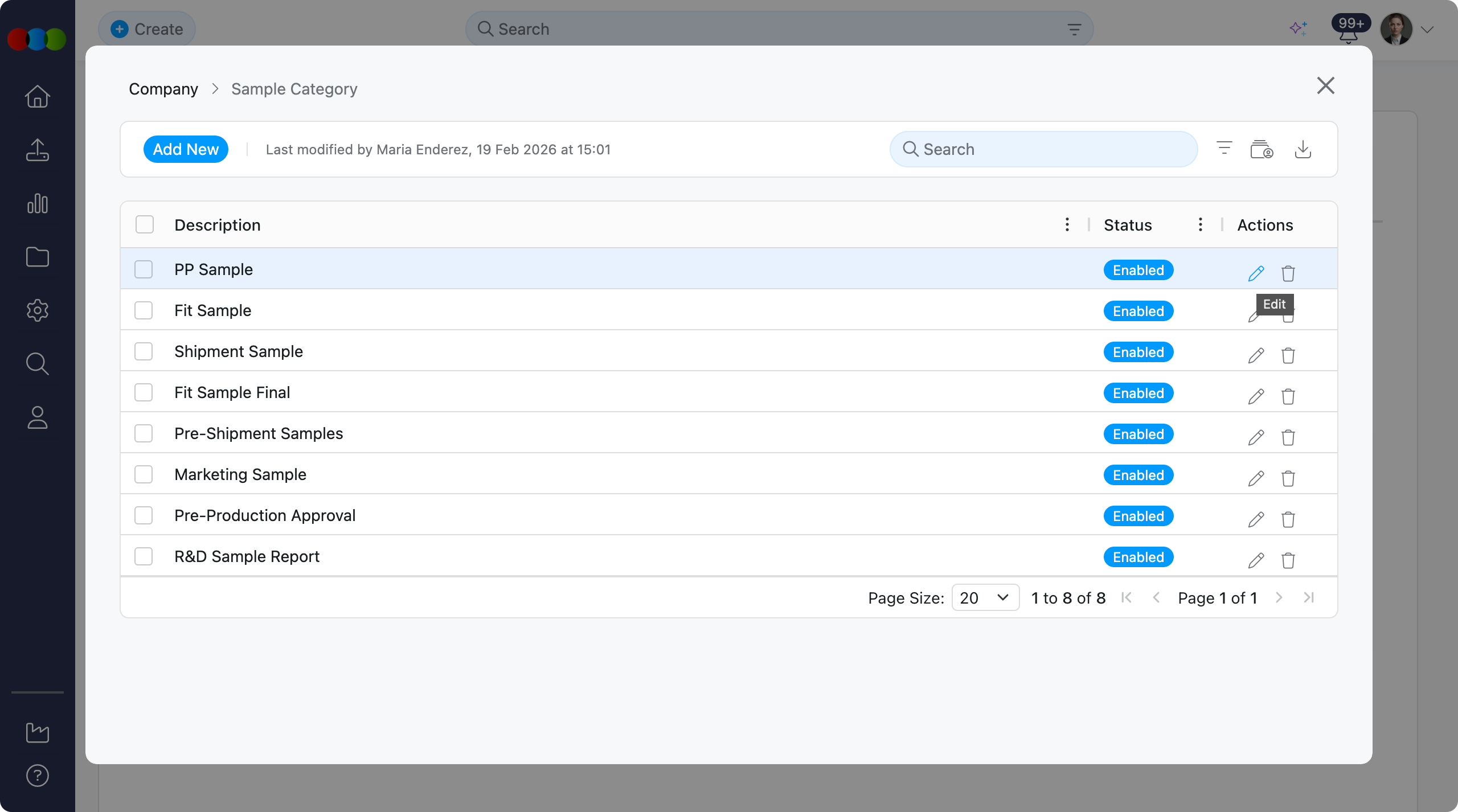Delete the Shipment Sample row via trash icon
The width and height of the screenshot is (1458, 812).
(x=1288, y=355)
